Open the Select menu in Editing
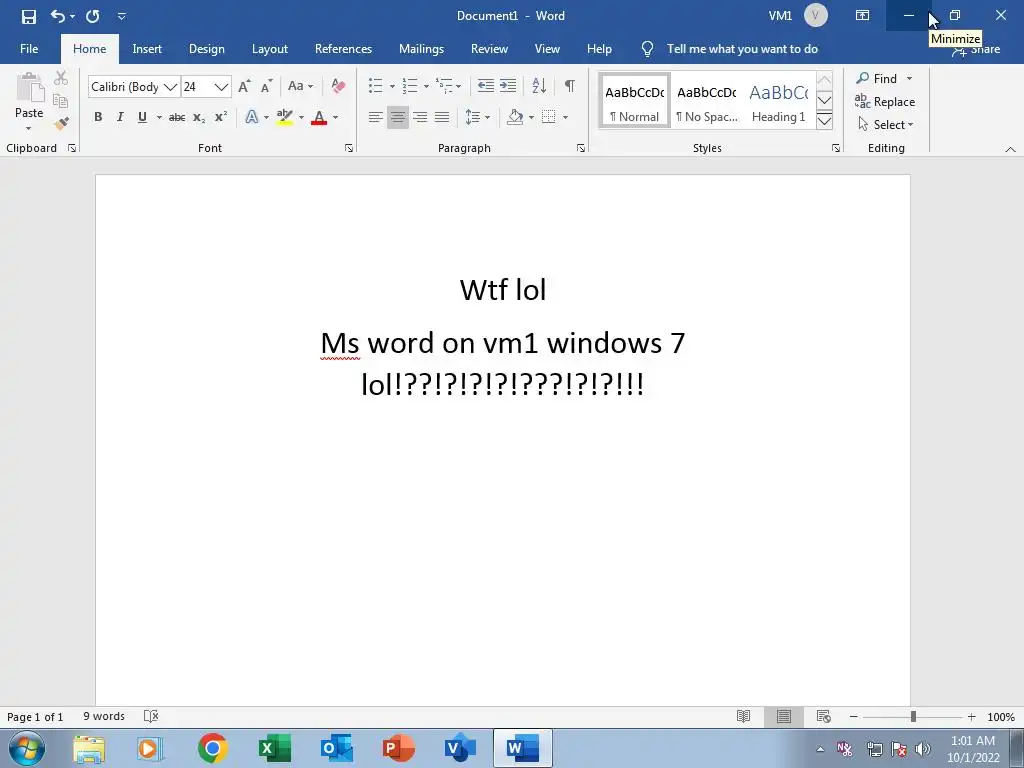The image size is (1024, 768). 885,124
